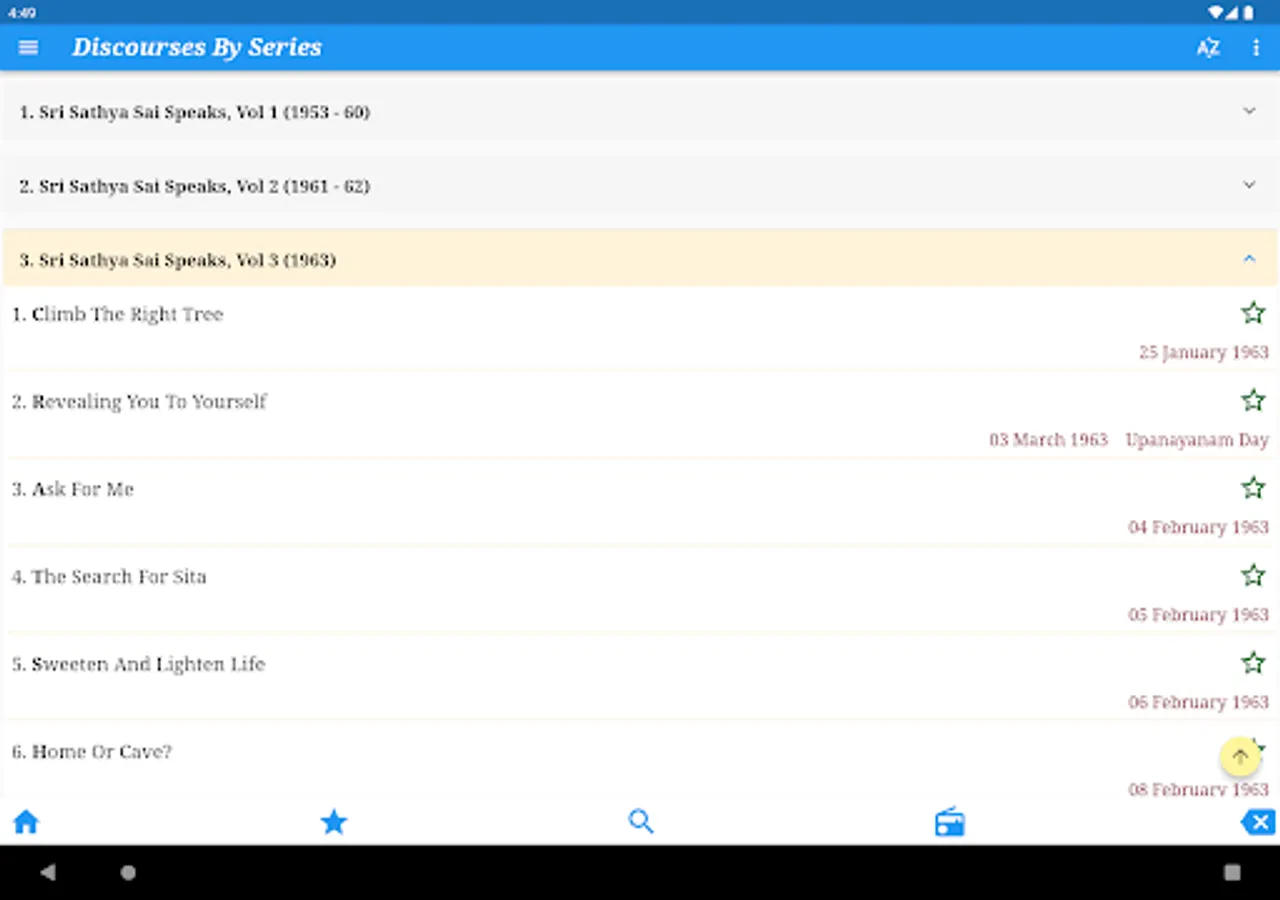Tap the date '06 February 1963'
The image size is (1280, 900).
[x=1199, y=702]
